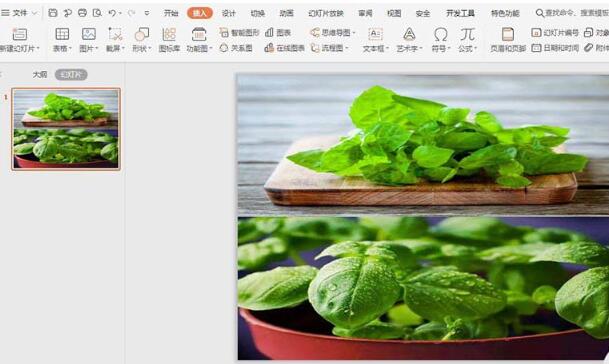Open 页眉和页脚 header and footer
609x364 pixels.
508,40
